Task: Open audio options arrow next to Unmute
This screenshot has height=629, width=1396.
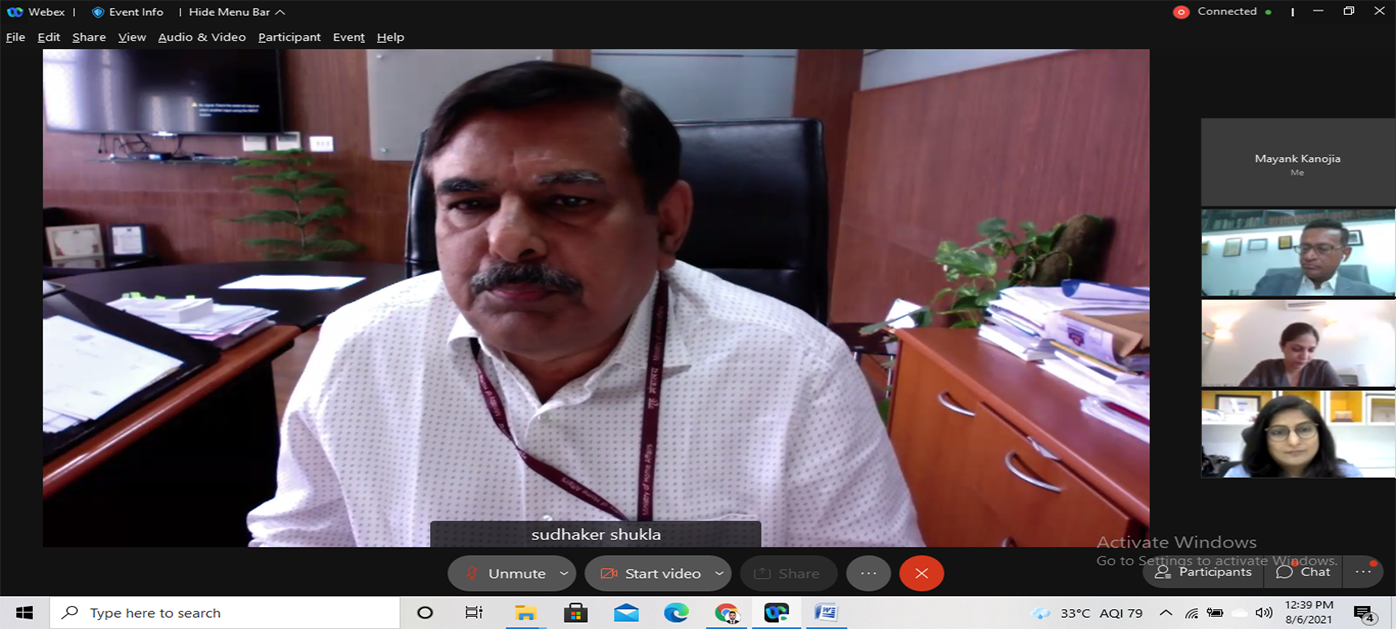Action: (x=564, y=573)
